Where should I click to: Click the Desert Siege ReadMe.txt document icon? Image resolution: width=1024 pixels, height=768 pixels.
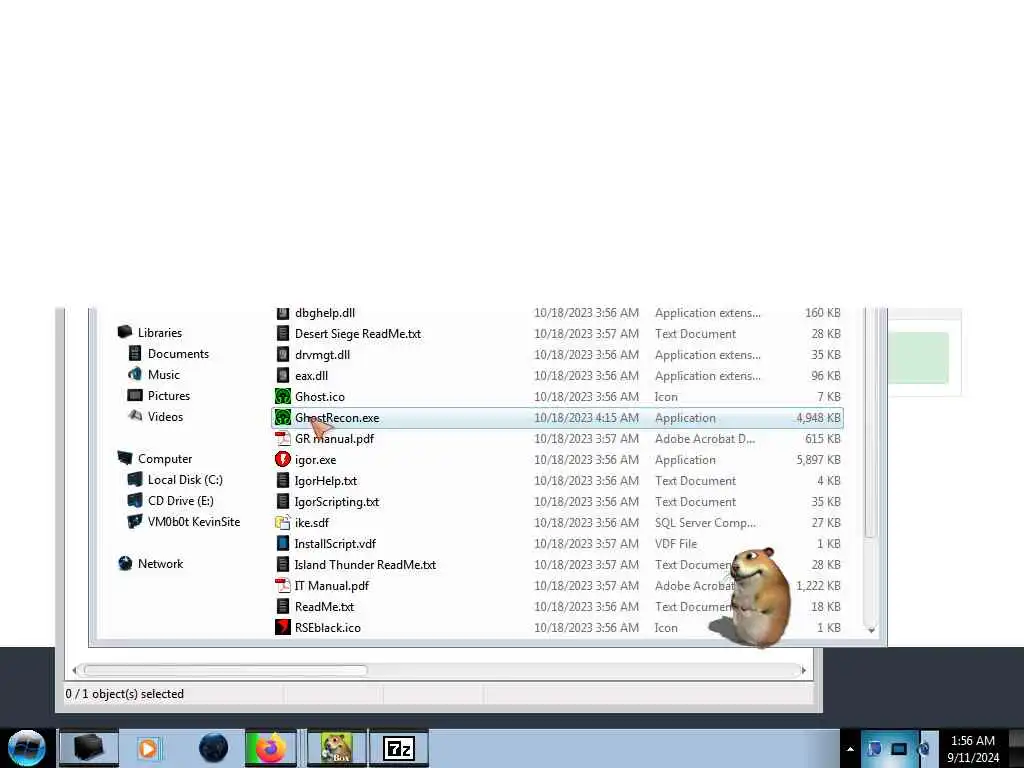click(x=282, y=334)
